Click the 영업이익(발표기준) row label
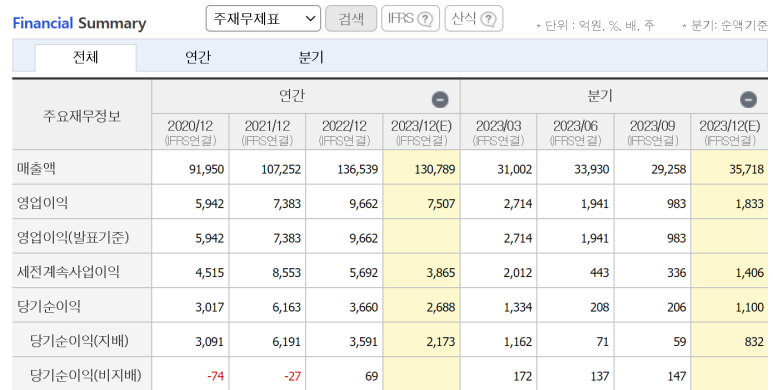The image size is (773, 390). (73, 237)
